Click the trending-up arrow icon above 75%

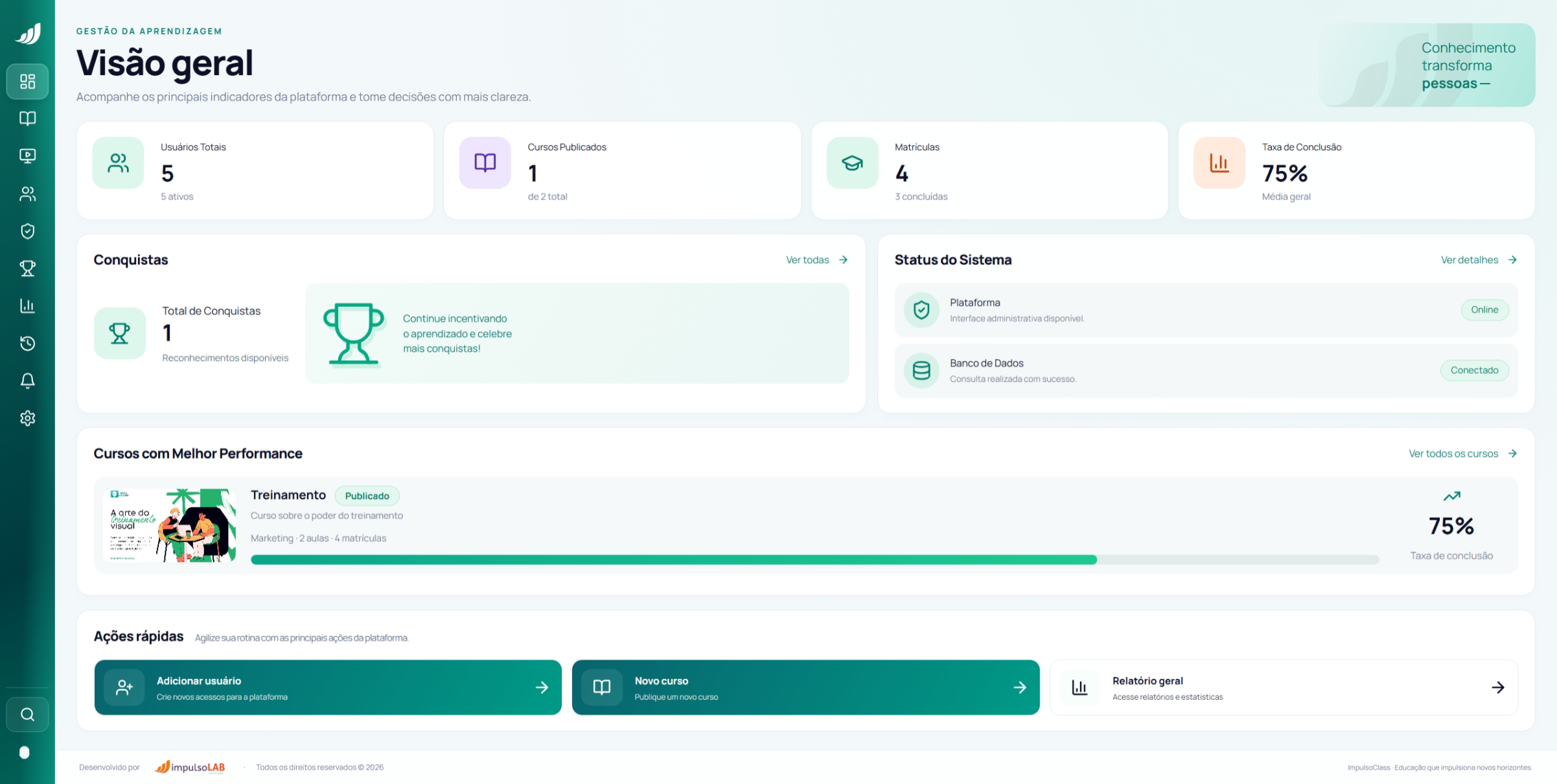click(1452, 496)
